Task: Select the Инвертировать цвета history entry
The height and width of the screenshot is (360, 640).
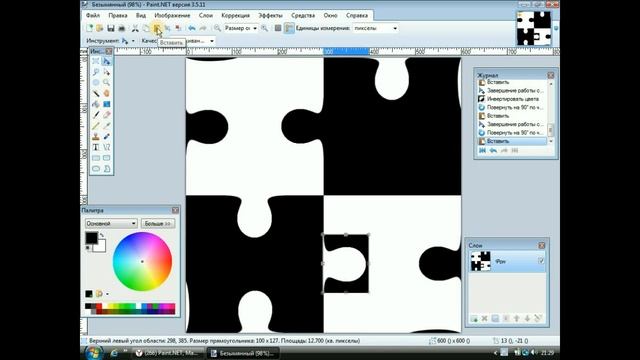Action: click(x=512, y=99)
